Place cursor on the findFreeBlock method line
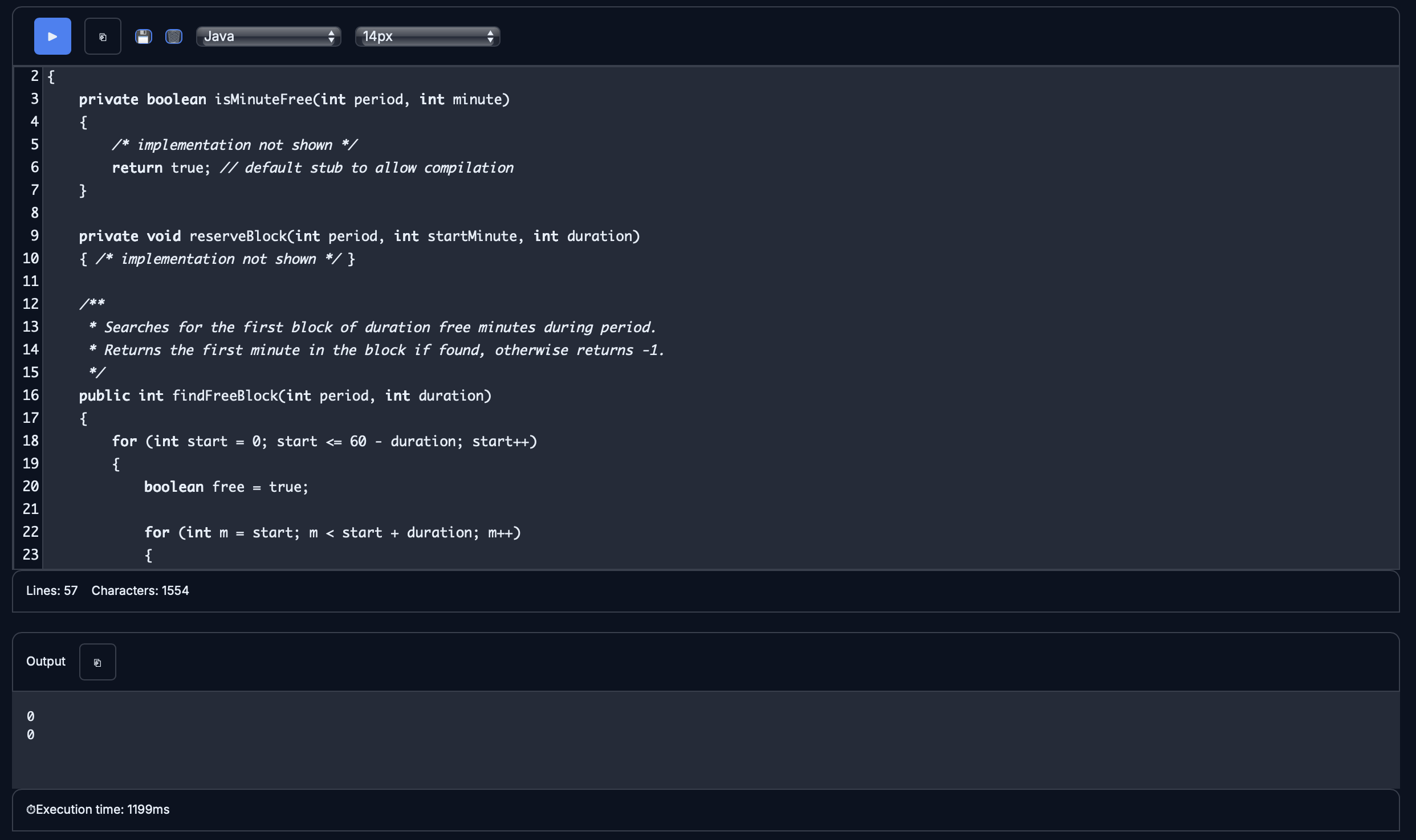The image size is (1416, 840). (x=285, y=395)
